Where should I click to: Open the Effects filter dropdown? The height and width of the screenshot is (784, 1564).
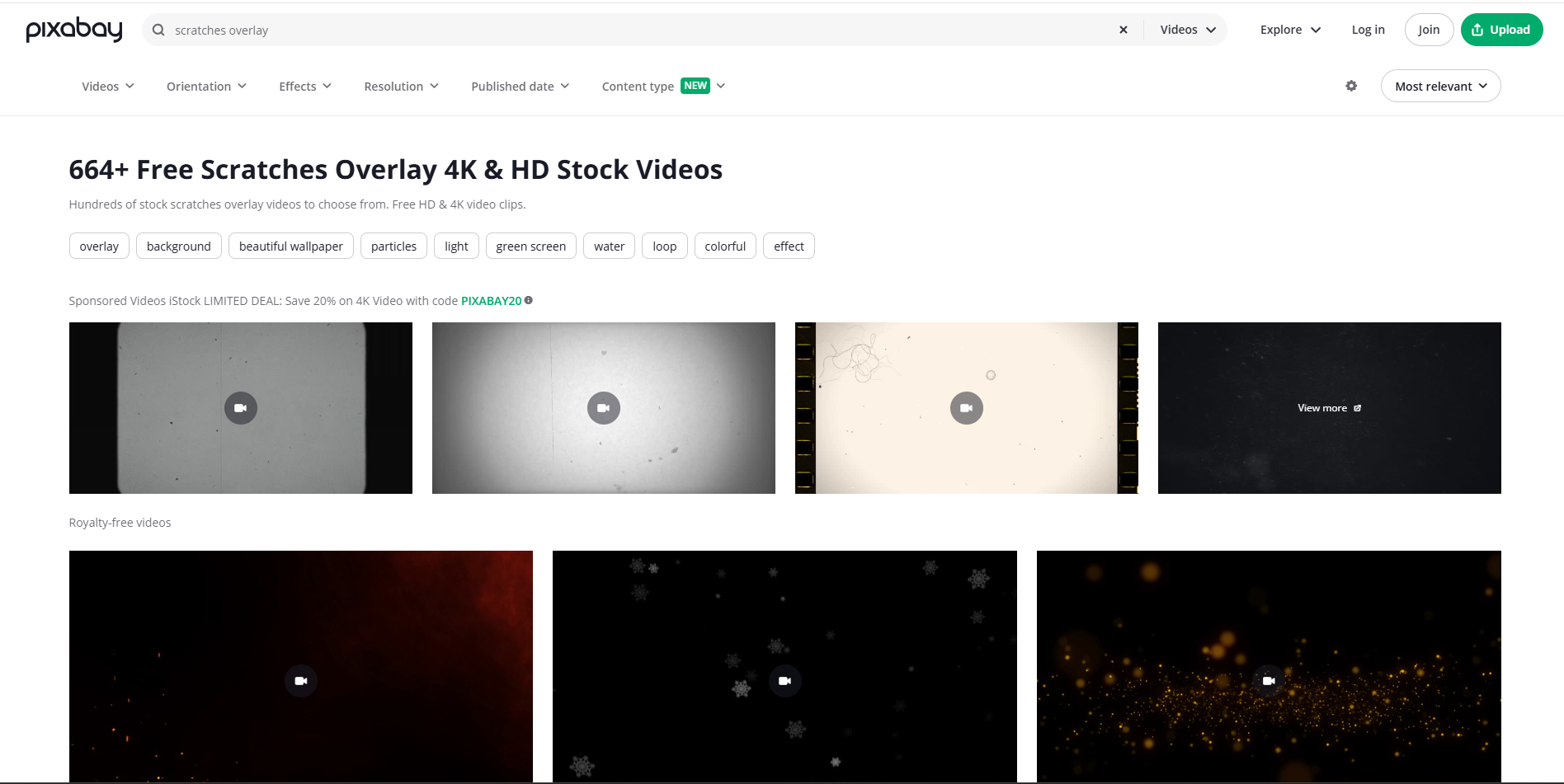[x=305, y=87]
